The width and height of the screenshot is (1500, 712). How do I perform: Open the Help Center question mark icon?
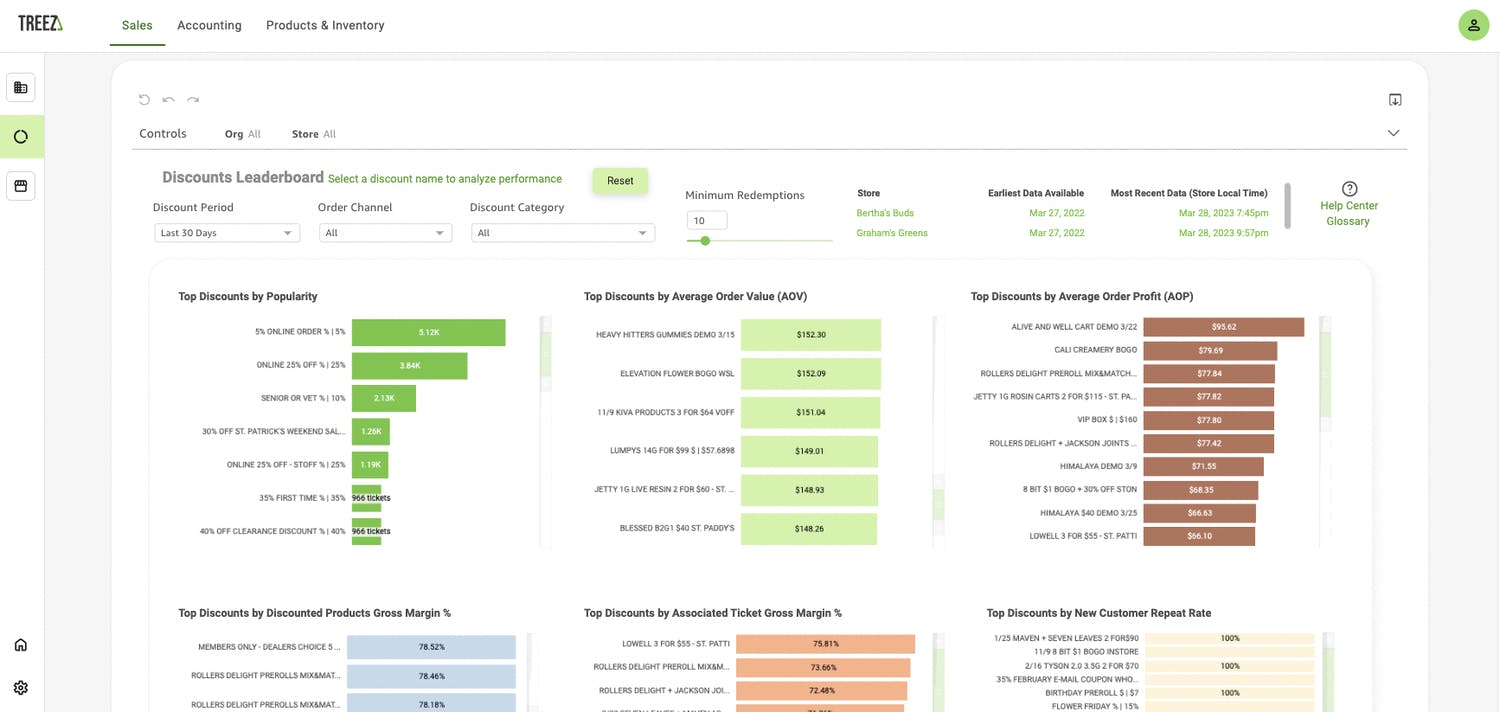(1349, 189)
